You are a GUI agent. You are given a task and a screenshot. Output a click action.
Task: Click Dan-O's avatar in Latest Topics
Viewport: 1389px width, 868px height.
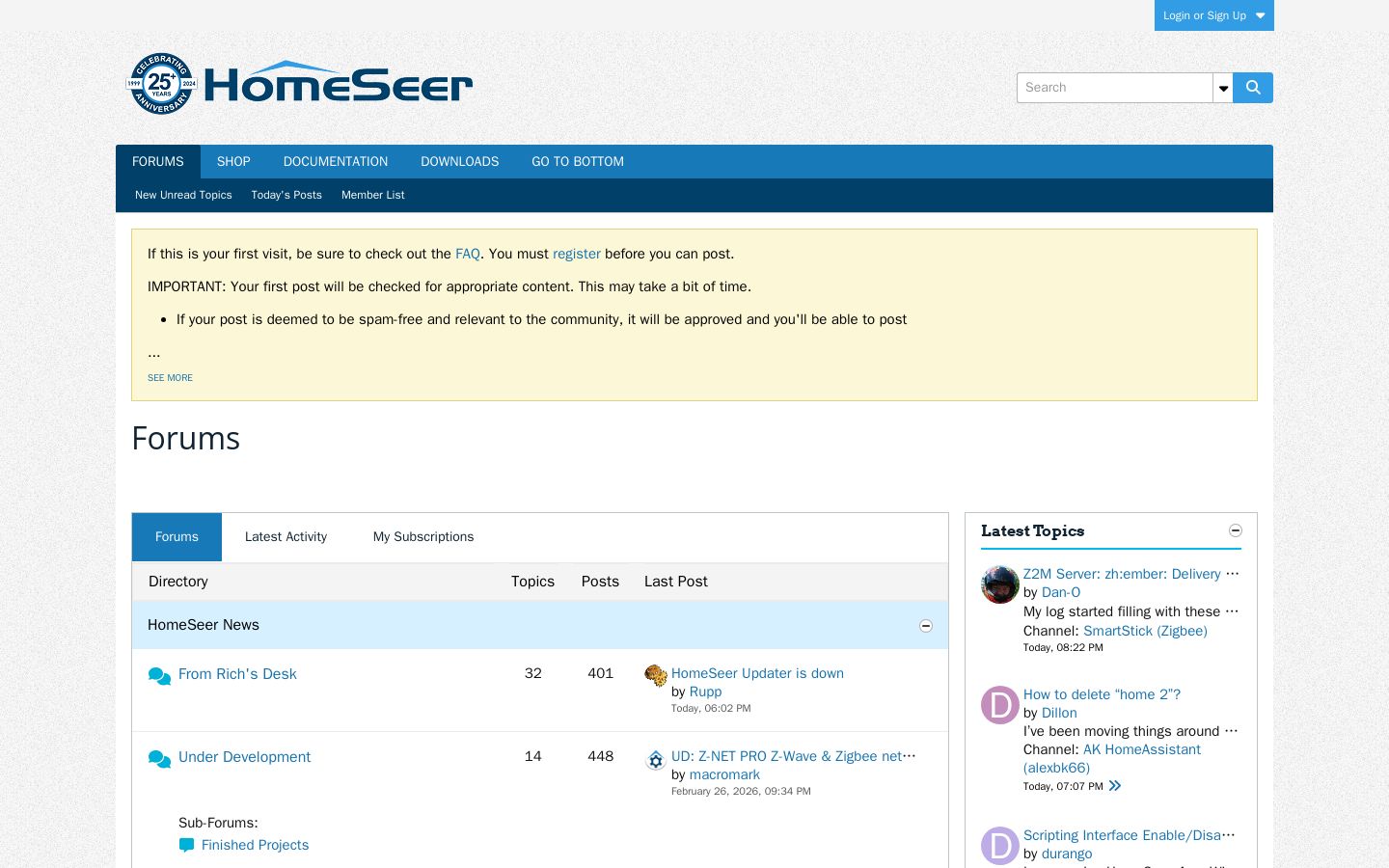pyautogui.click(x=1000, y=584)
